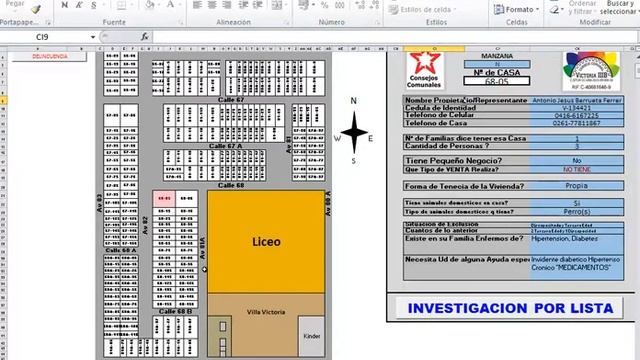The height and width of the screenshot is (360, 640).
Task: Decrease indent icon in Alineación
Action: click(x=243, y=5)
